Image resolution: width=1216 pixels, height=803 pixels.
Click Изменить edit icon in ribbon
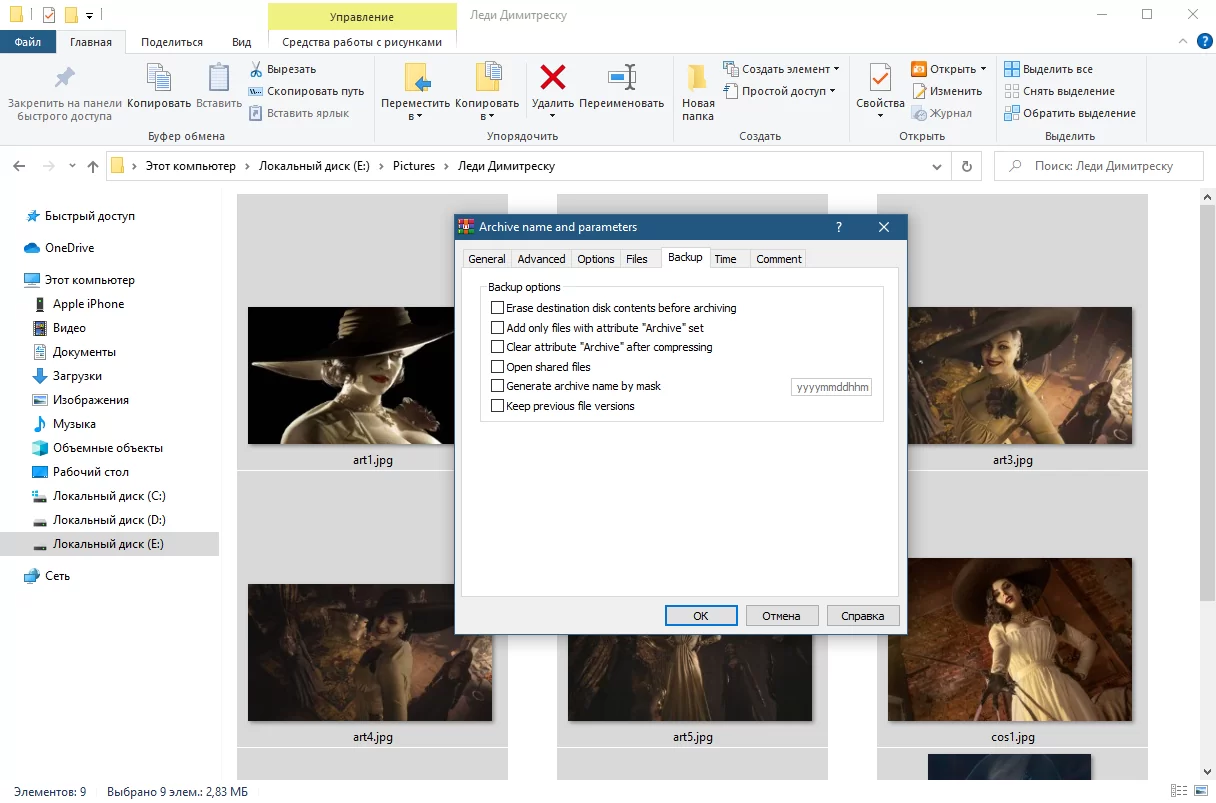(x=919, y=91)
